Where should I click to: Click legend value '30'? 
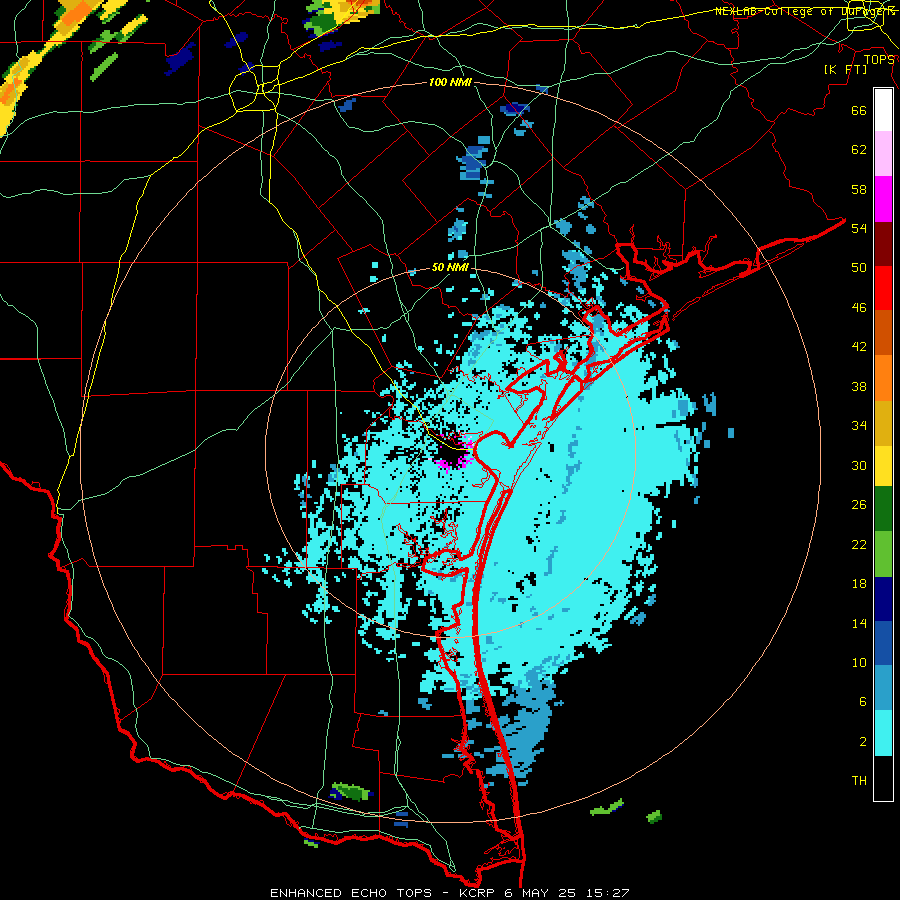tap(859, 465)
